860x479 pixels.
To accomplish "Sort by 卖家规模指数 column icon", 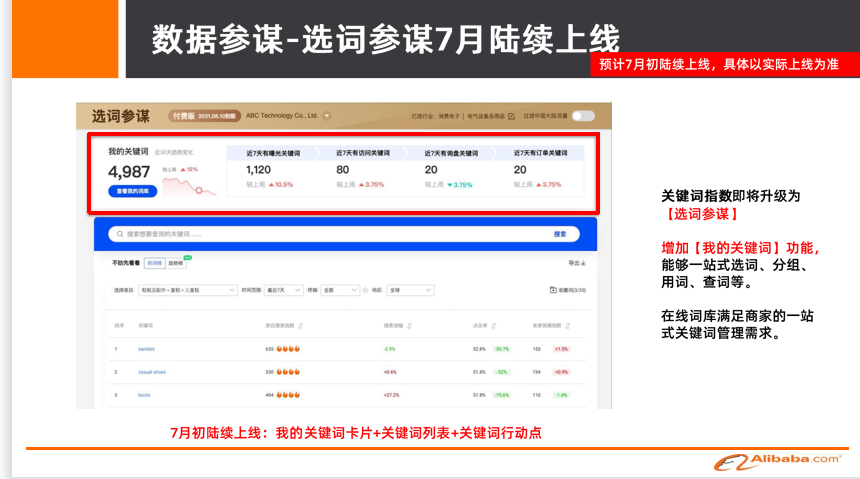I will pyautogui.click(x=571, y=325).
